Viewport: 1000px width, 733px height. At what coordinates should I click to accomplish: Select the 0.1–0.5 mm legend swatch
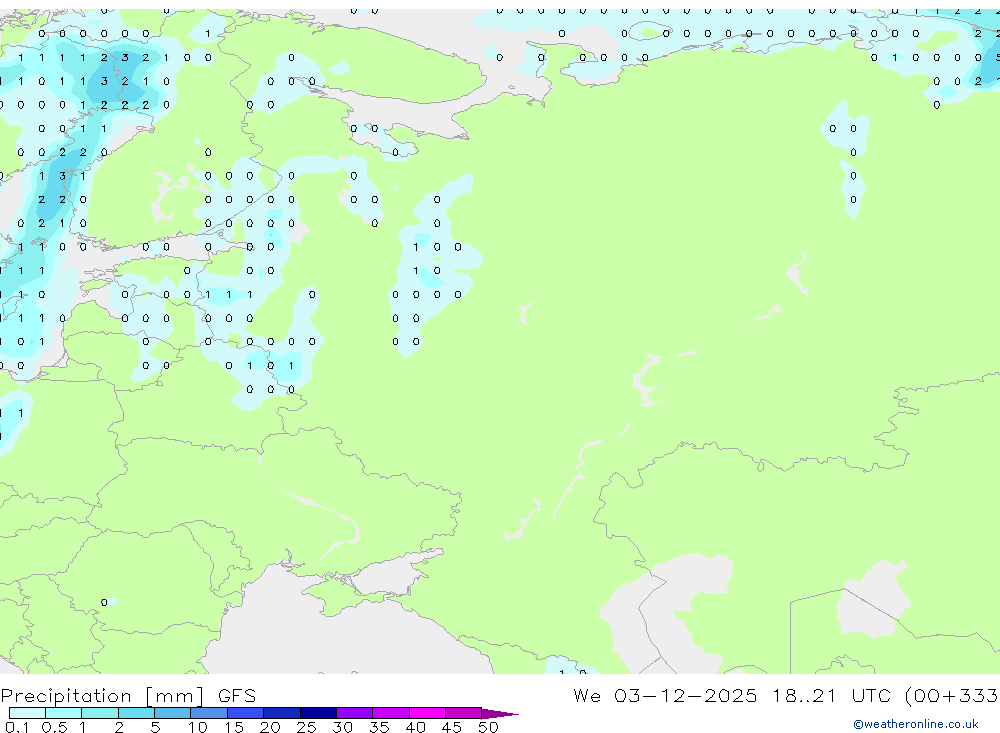coord(27,713)
